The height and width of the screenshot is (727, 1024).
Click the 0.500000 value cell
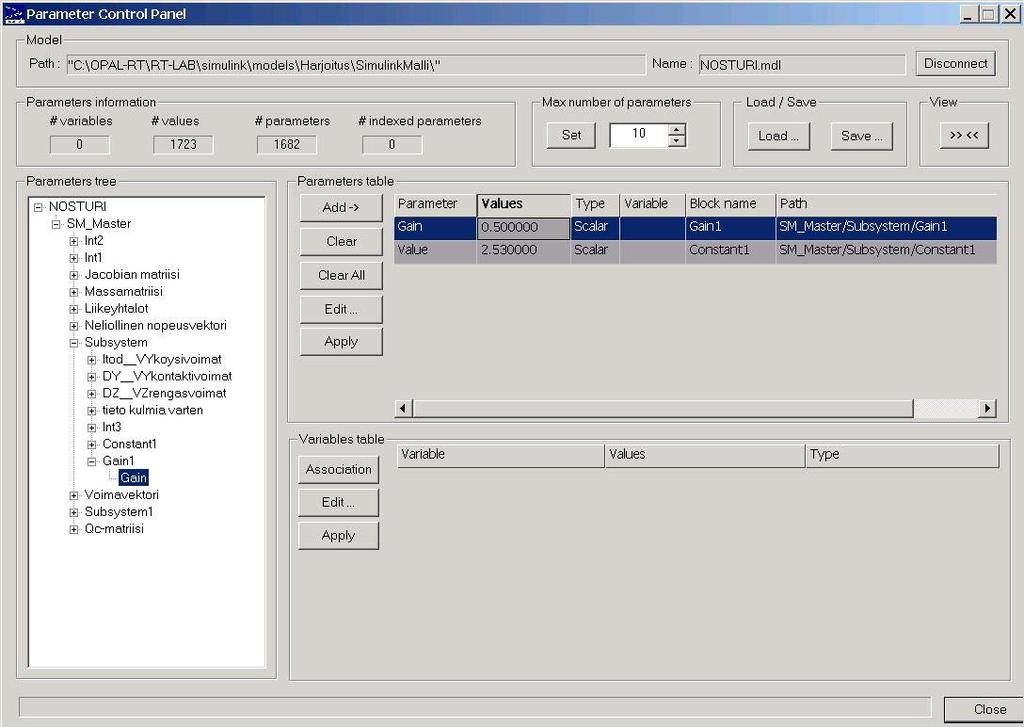coord(523,228)
